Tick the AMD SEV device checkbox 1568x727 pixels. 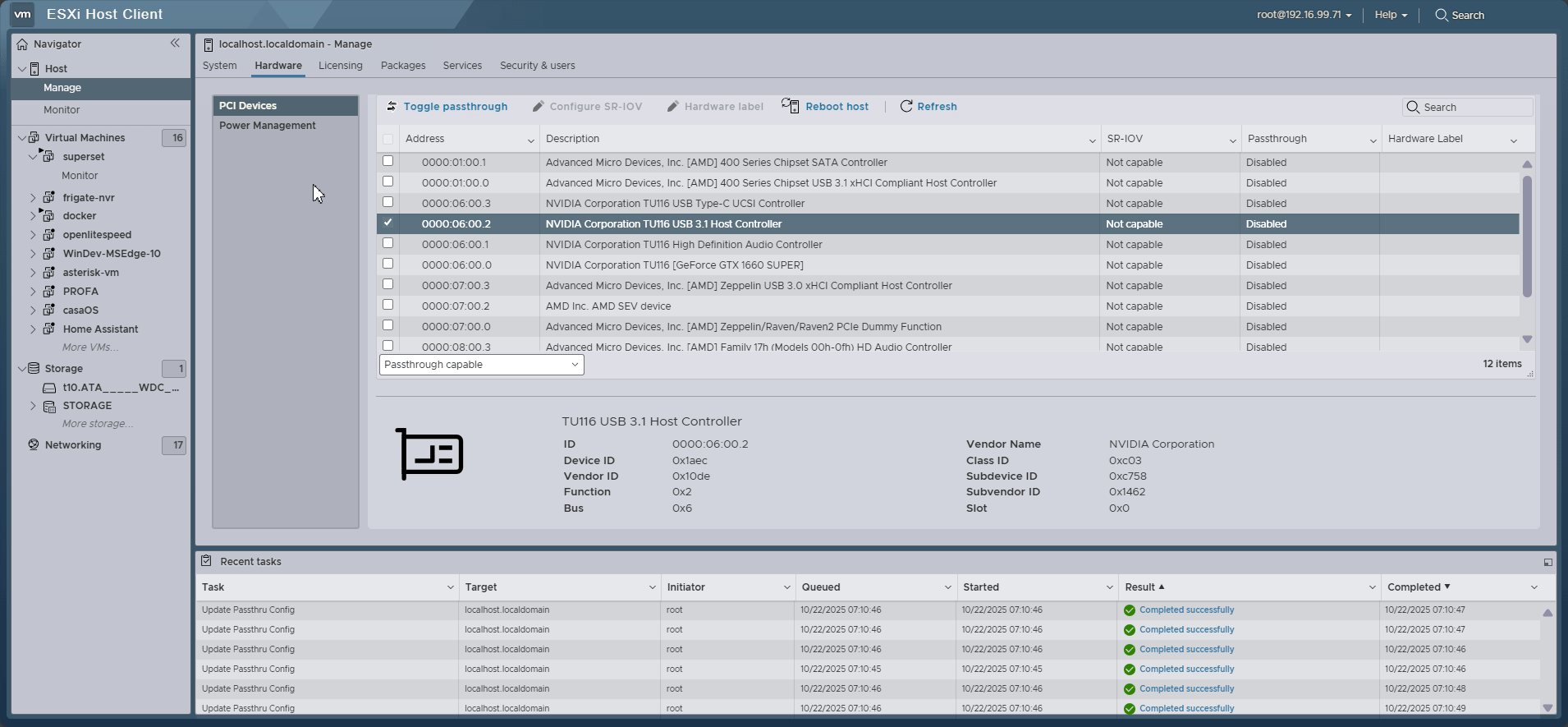pyautogui.click(x=387, y=305)
